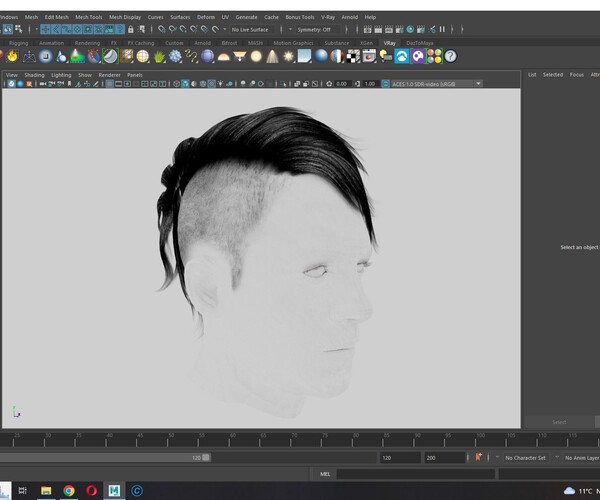This screenshot has height=500, width=600.
Task: Click the V-Ray spotlight cone shelf icon
Action: [x=272, y=56]
